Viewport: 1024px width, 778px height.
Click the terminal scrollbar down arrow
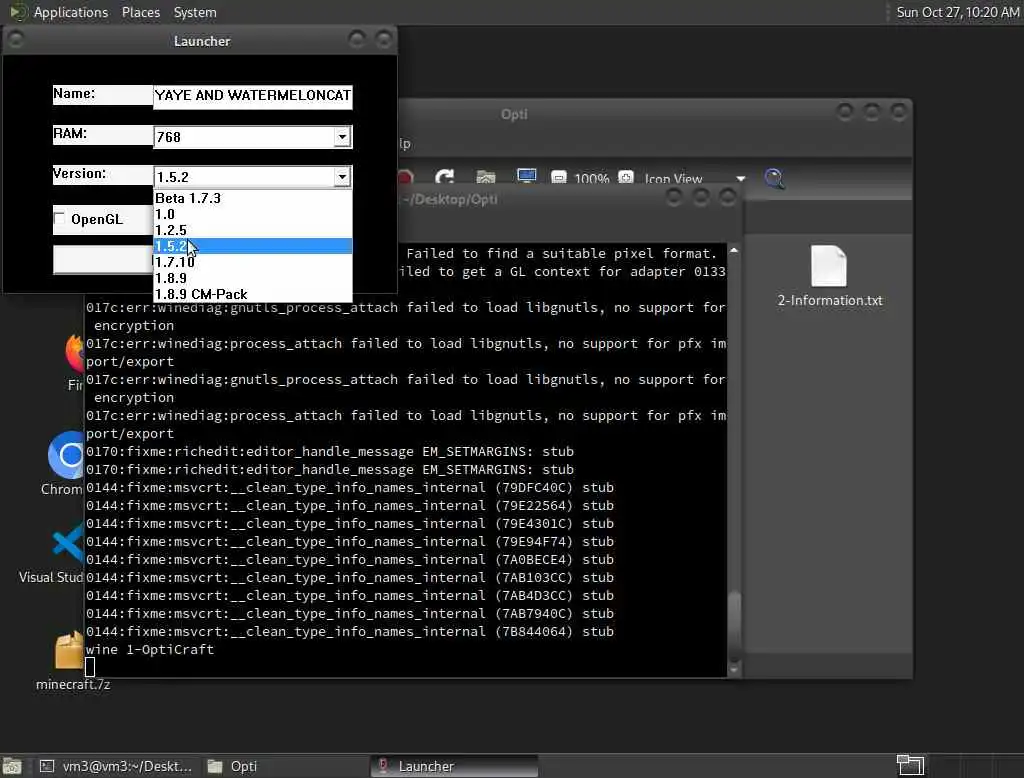coord(734,670)
